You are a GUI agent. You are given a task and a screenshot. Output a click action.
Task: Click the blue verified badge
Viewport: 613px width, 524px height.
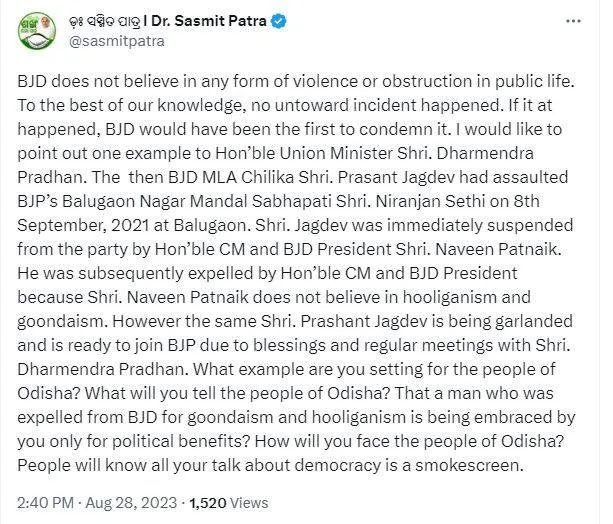pos(279,21)
